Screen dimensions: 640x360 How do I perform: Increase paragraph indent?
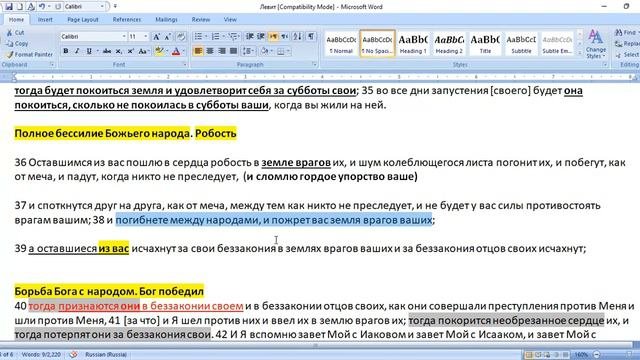pyautogui.click(x=261, y=37)
